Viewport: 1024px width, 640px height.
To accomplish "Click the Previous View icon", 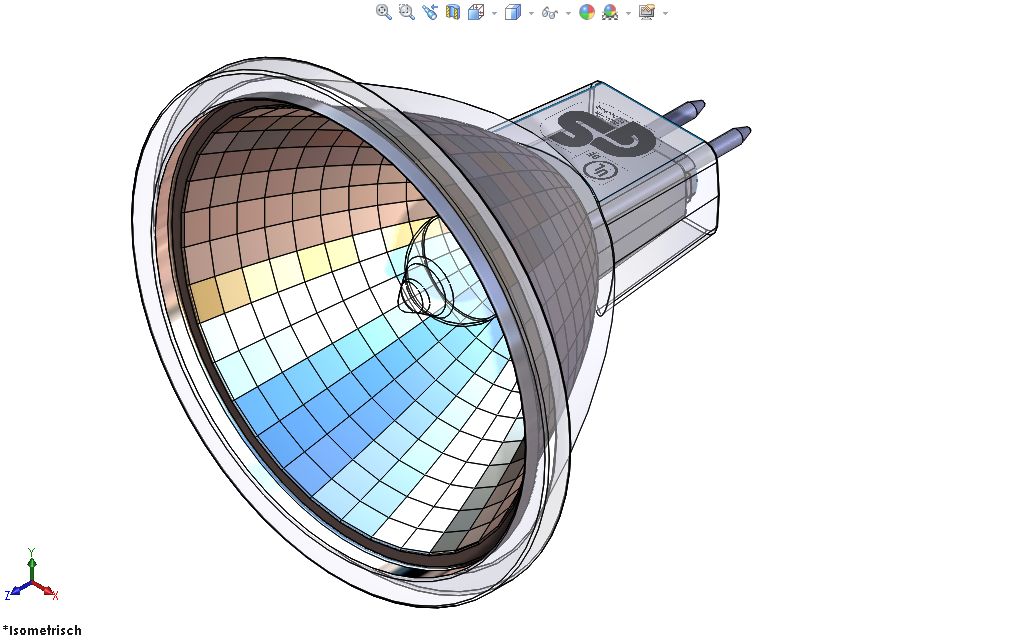I will (x=429, y=12).
